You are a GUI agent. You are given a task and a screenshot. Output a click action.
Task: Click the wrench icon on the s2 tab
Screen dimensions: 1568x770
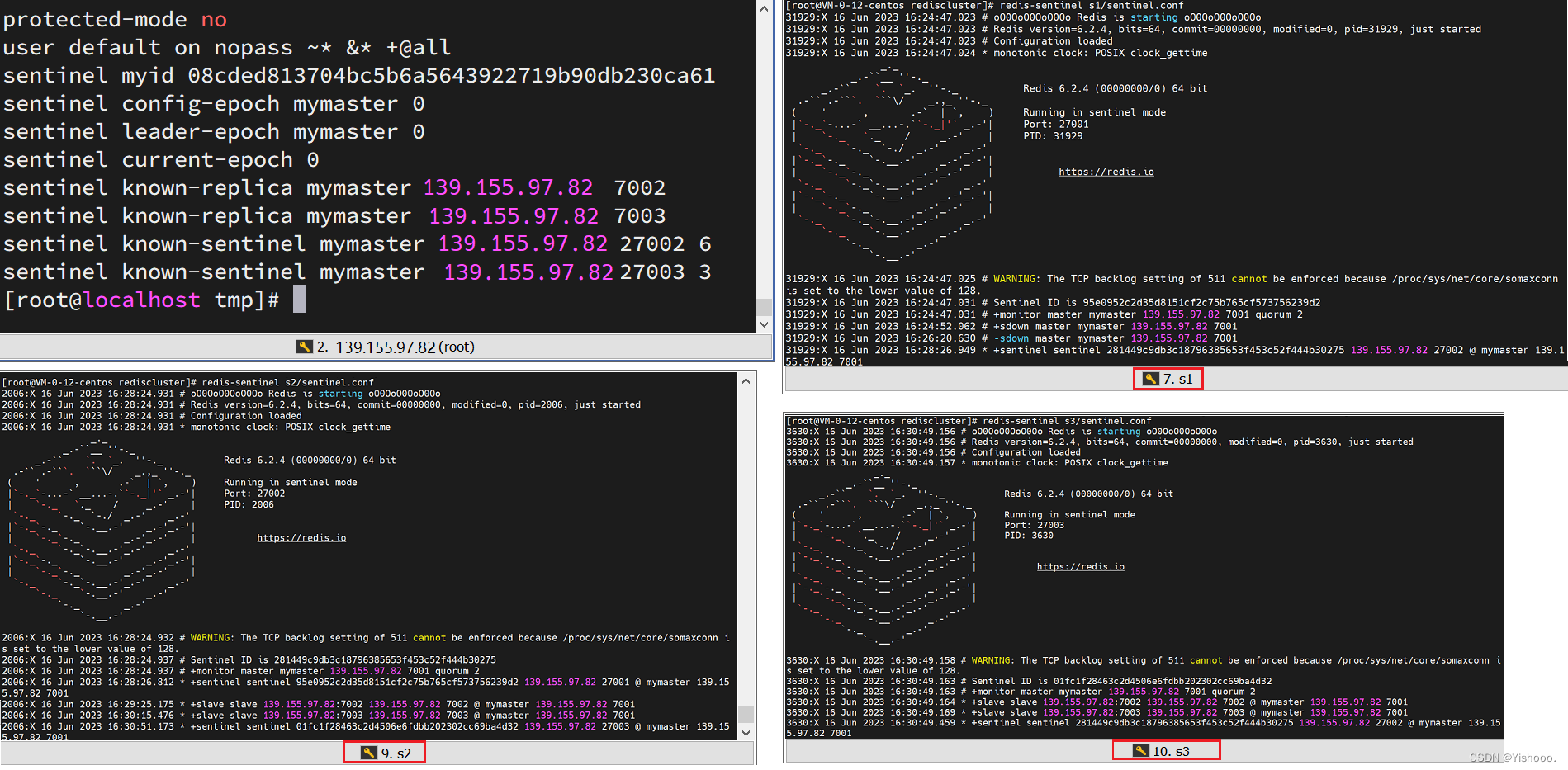coord(368,753)
